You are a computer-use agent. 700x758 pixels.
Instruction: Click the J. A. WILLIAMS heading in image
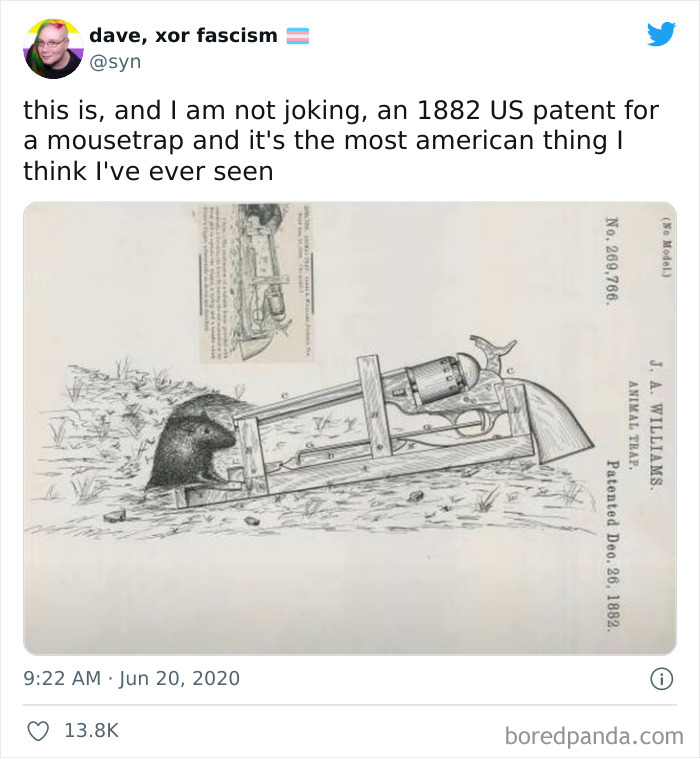coord(655,423)
